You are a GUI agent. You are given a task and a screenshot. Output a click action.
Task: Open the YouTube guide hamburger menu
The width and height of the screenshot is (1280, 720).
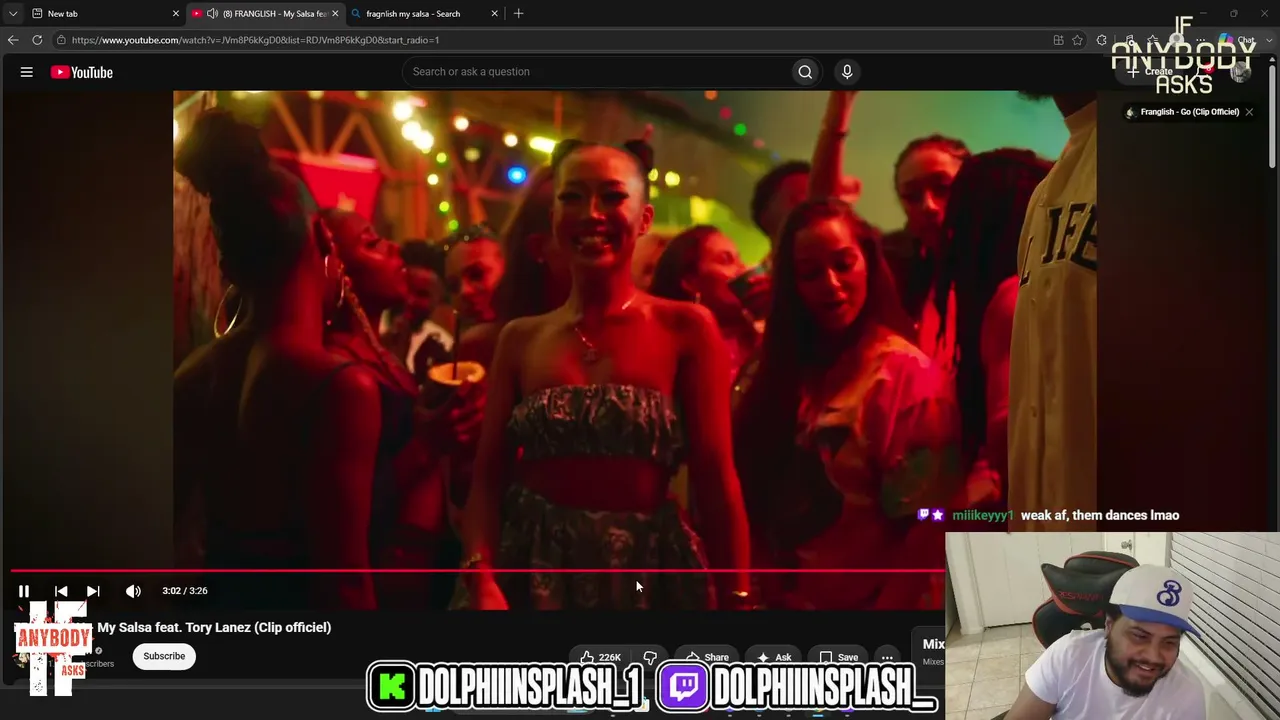(27, 72)
